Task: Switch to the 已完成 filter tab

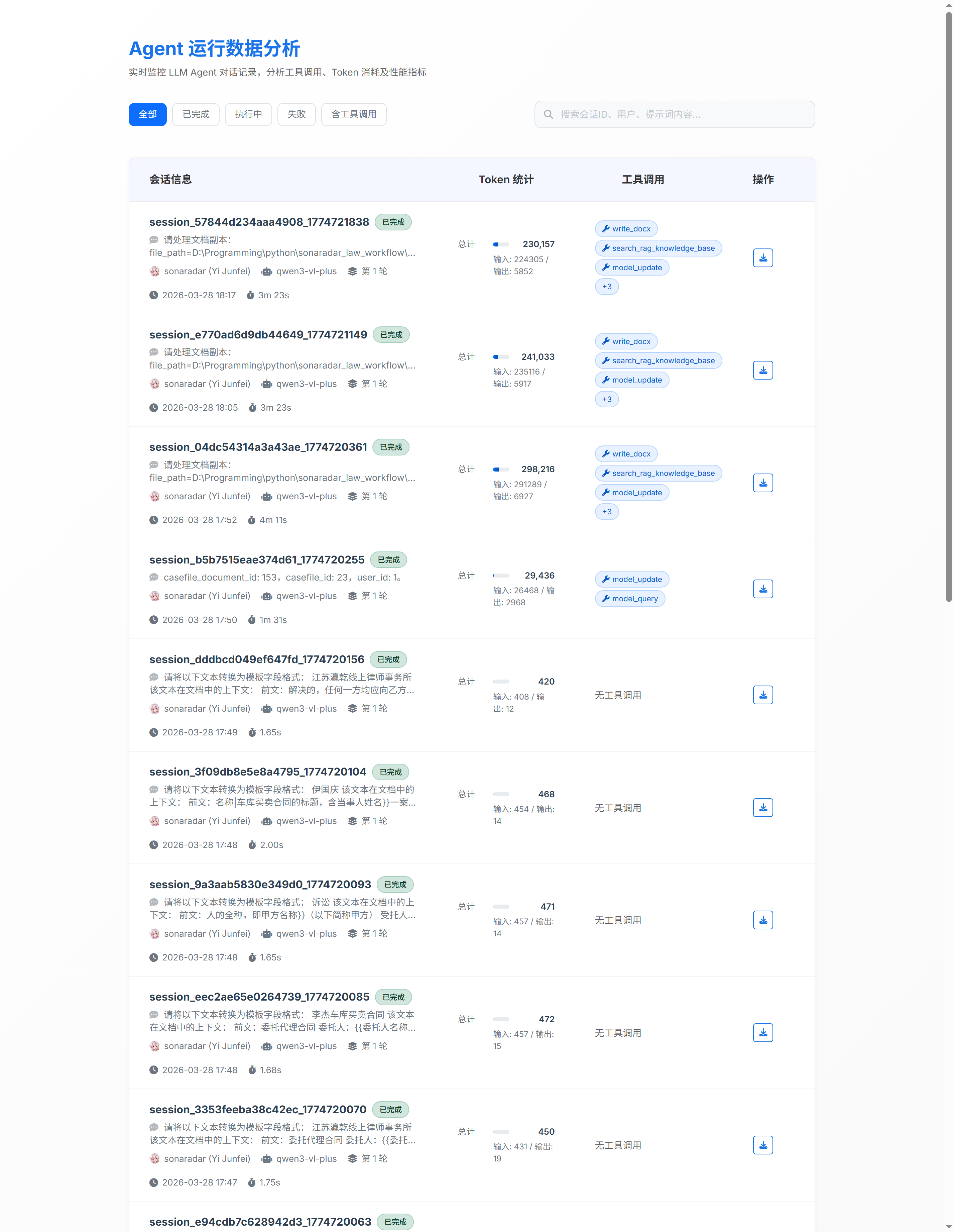Action: (196, 114)
